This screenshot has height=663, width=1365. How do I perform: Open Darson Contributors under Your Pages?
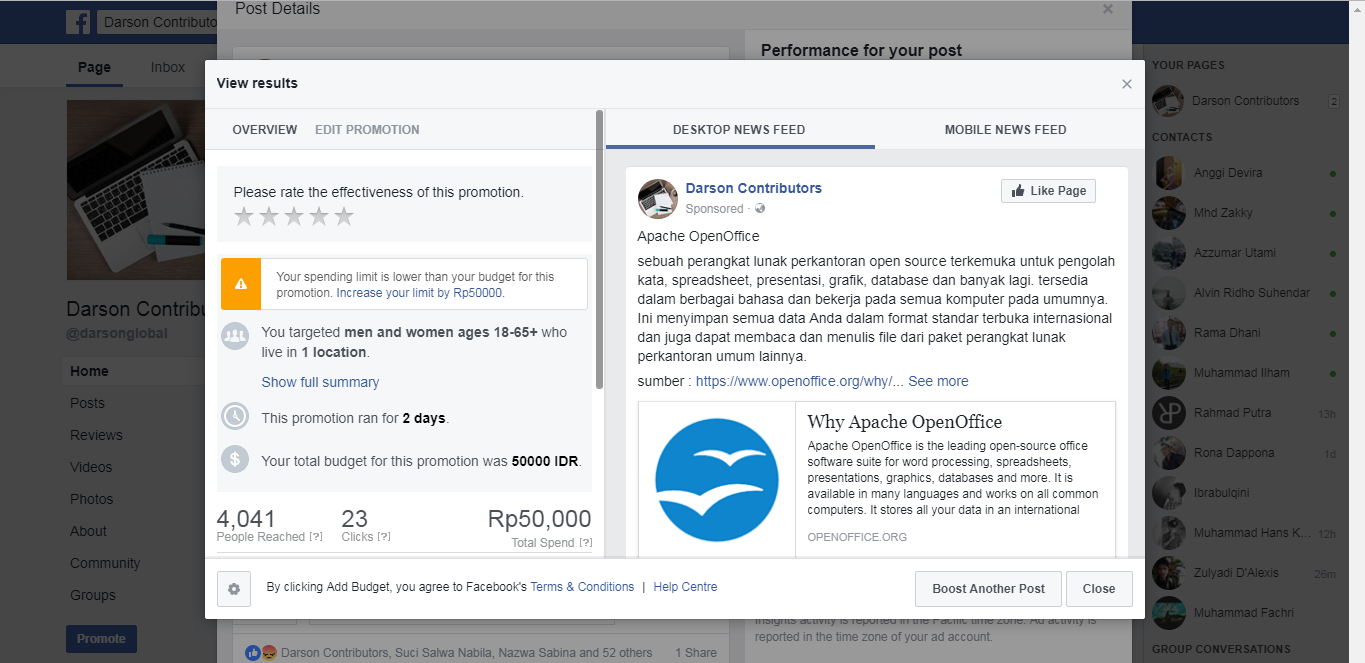pos(1245,101)
